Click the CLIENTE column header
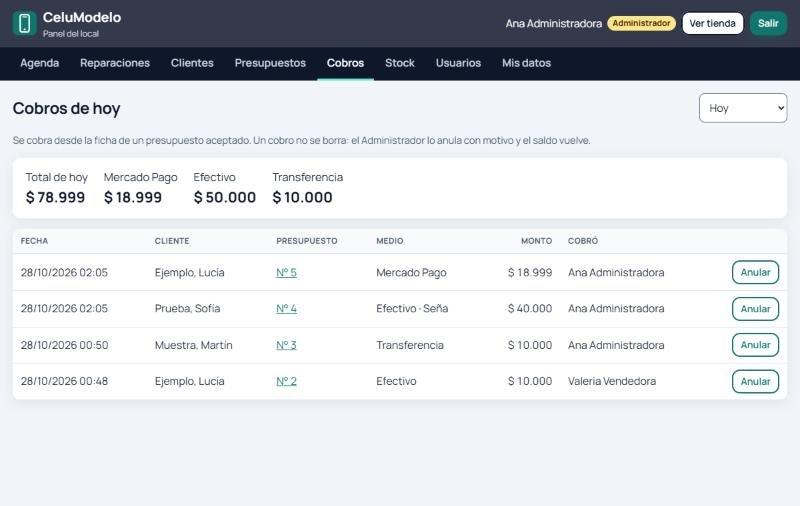Image resolution: width=800 pixels, height=506 pixels. (172, 241)
